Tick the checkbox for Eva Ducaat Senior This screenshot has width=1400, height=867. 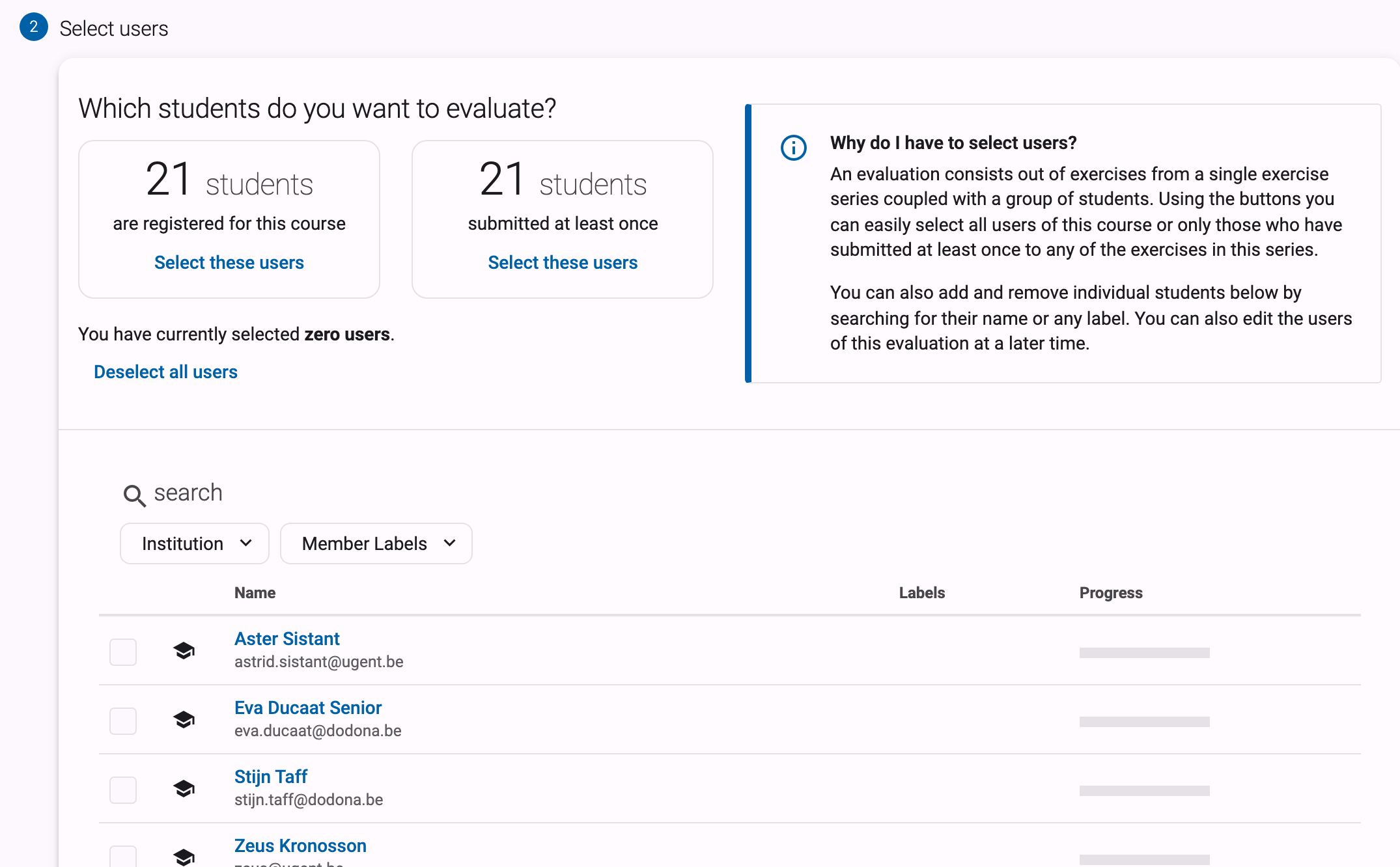click(123, 721)
